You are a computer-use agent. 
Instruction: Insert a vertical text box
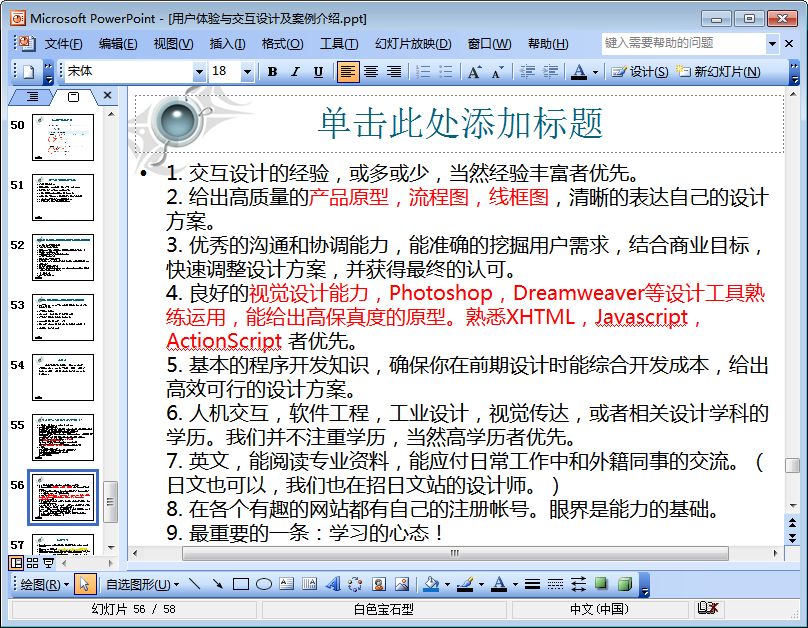tap(310, 584)
